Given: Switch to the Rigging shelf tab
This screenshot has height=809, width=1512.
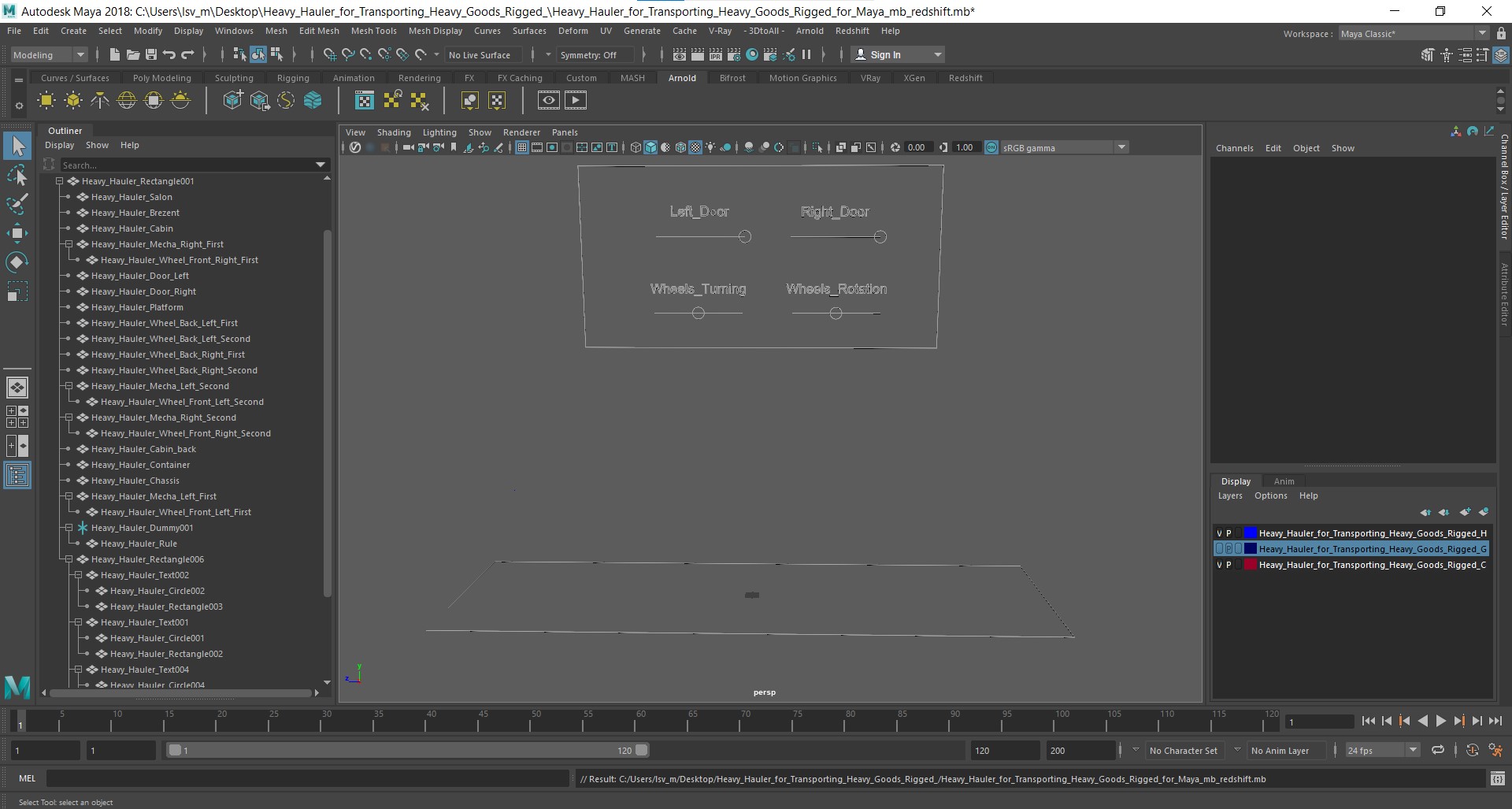Looking at the screenshot, I should click(x=293, y=78).
